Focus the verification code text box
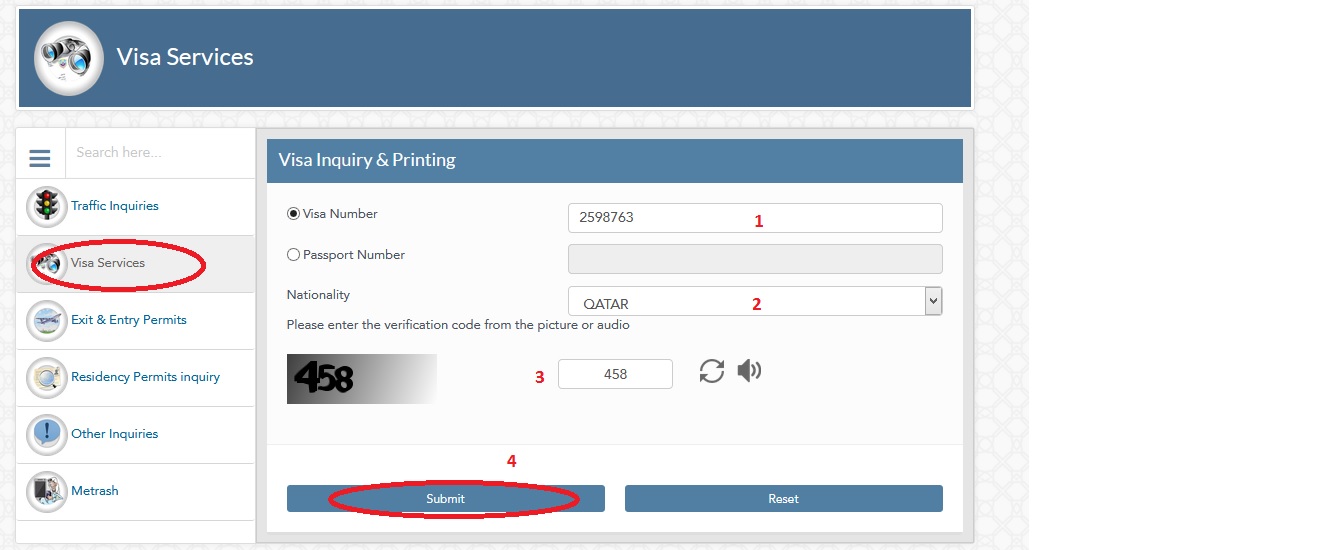 [x=615, y=374]
